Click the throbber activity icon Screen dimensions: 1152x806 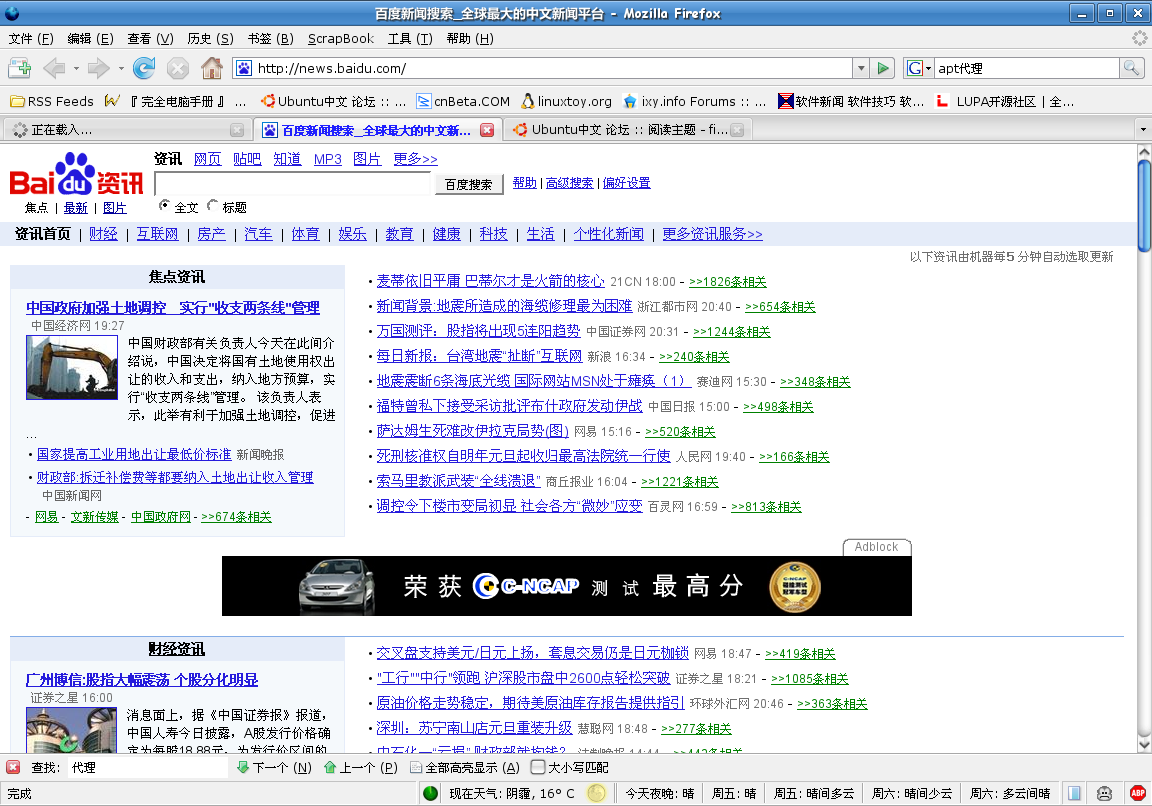tap(1140, 38)
